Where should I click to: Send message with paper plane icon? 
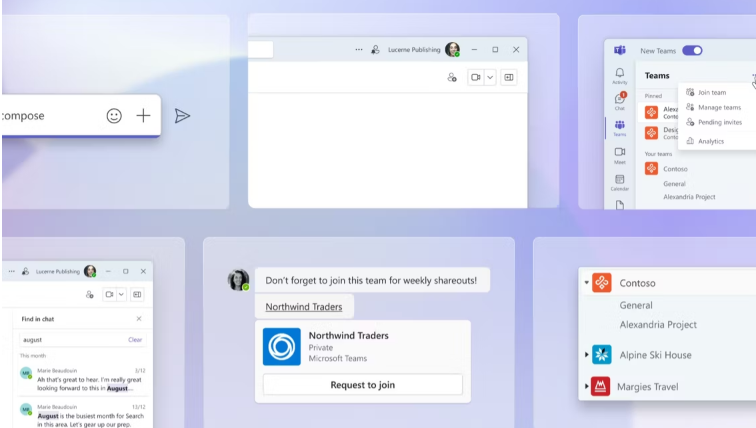[182, 116]
